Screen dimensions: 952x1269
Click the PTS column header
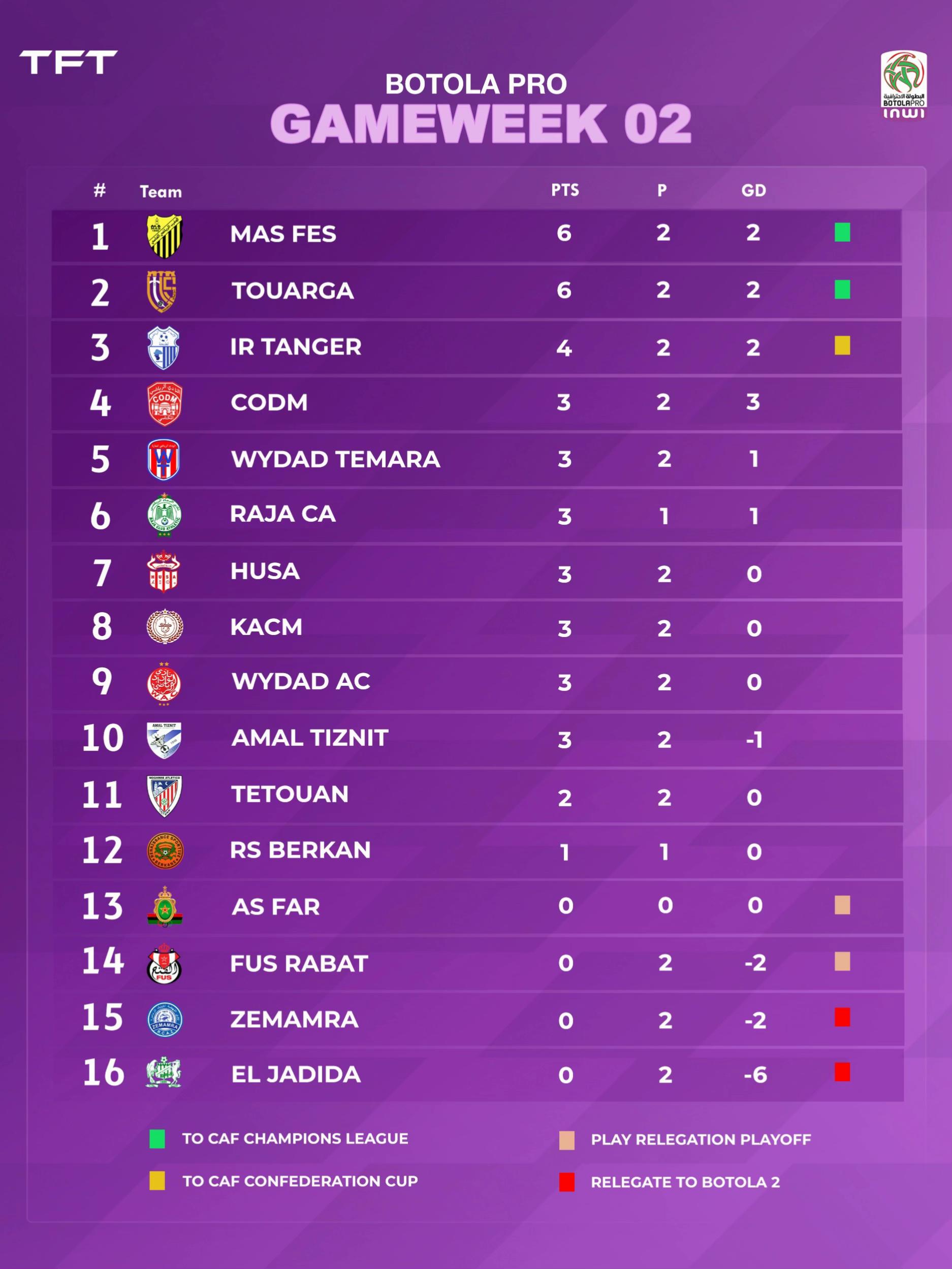point(565,191)
